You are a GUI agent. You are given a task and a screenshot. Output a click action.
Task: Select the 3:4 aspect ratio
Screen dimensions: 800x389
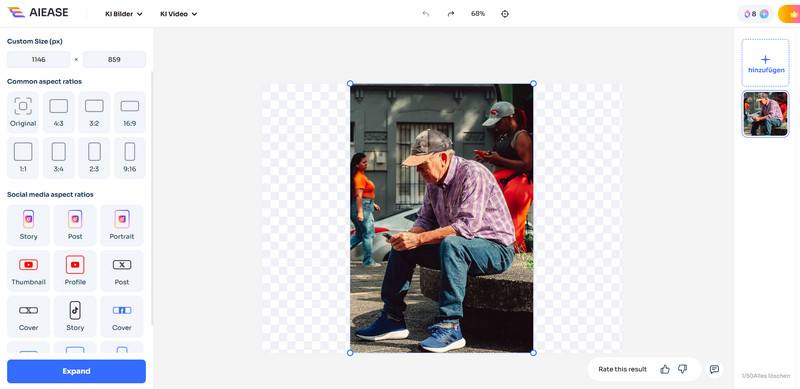point(59,158)
